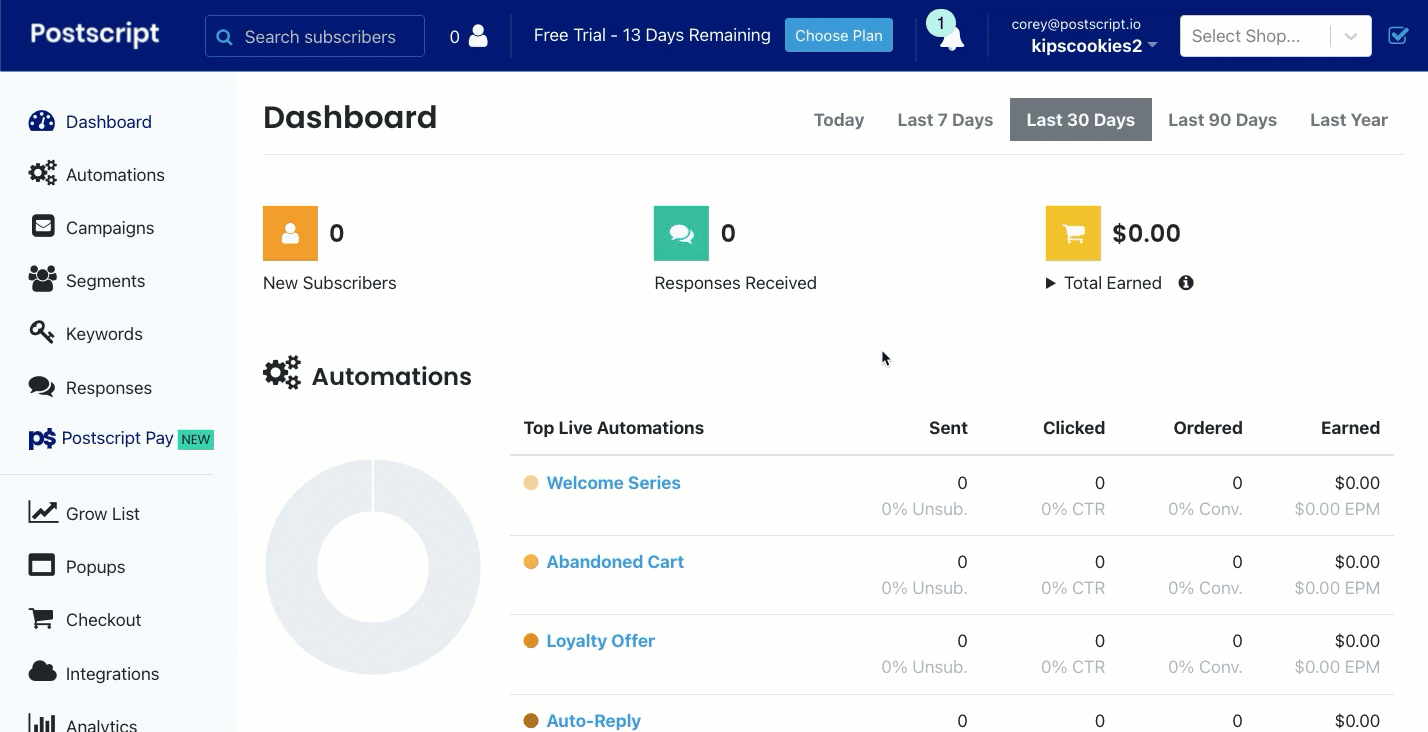Screen dimensions: 1428x732
Task: Open Grow List in the sidebar
Action: click(103, 514)
